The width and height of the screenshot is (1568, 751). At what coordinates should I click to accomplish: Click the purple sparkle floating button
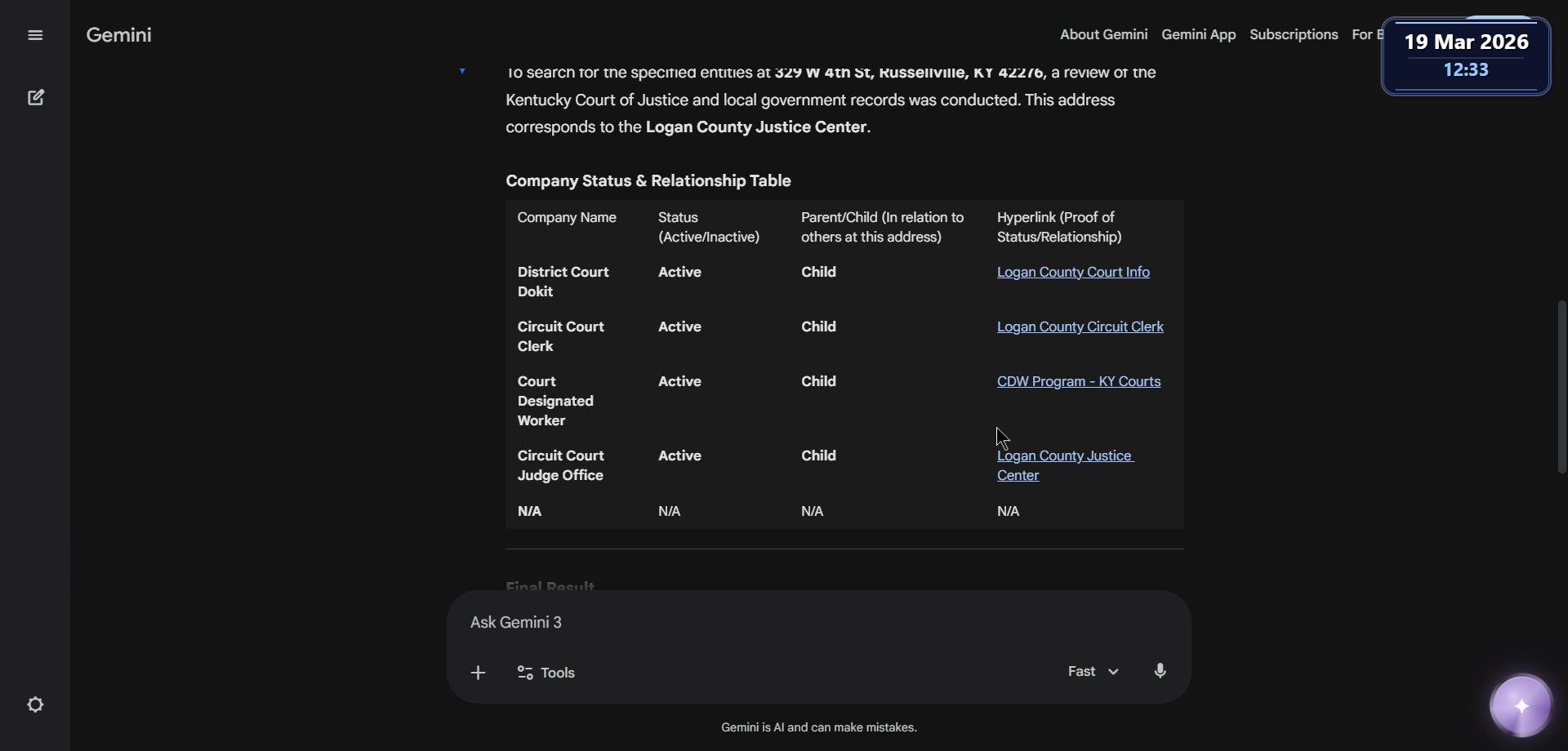(x=1521, y=706)
